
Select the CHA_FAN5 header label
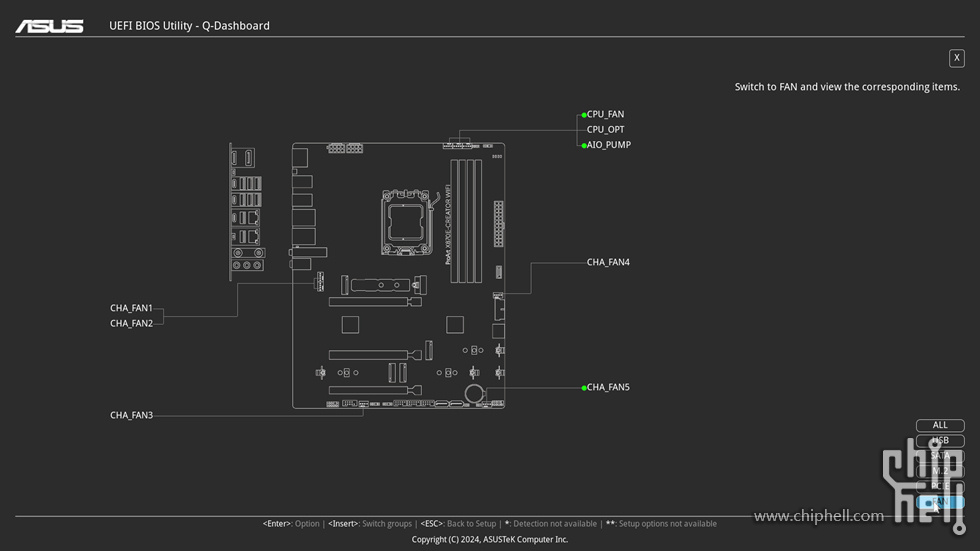[608, 387]
